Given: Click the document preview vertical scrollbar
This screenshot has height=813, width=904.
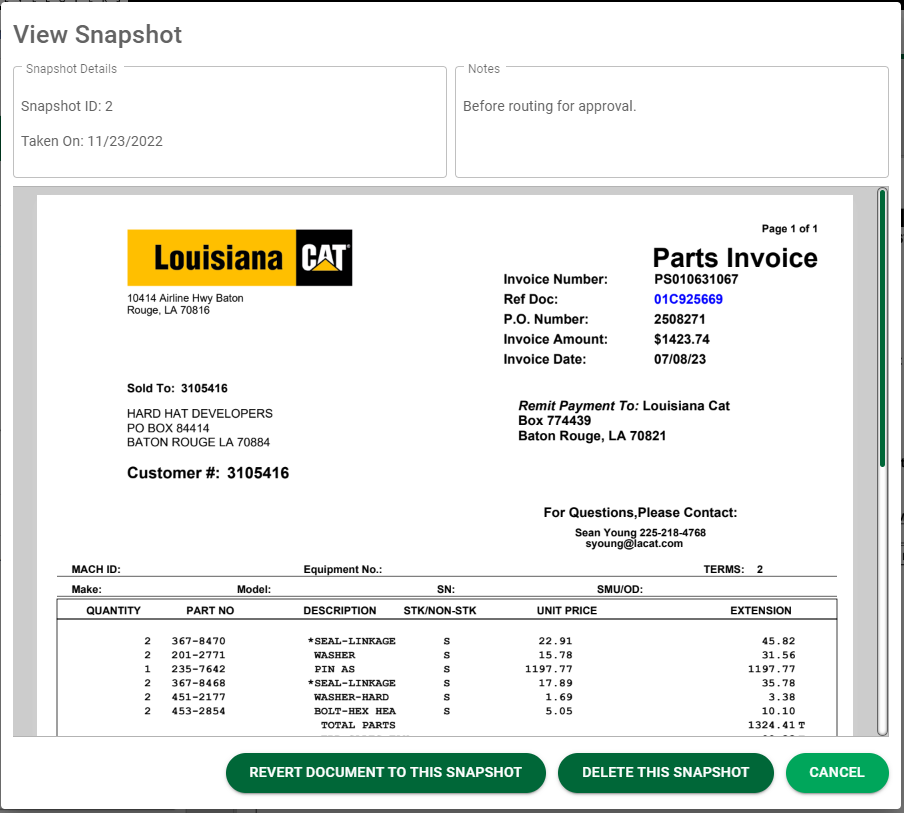Looking at the screenshot, I should [882, 461].
